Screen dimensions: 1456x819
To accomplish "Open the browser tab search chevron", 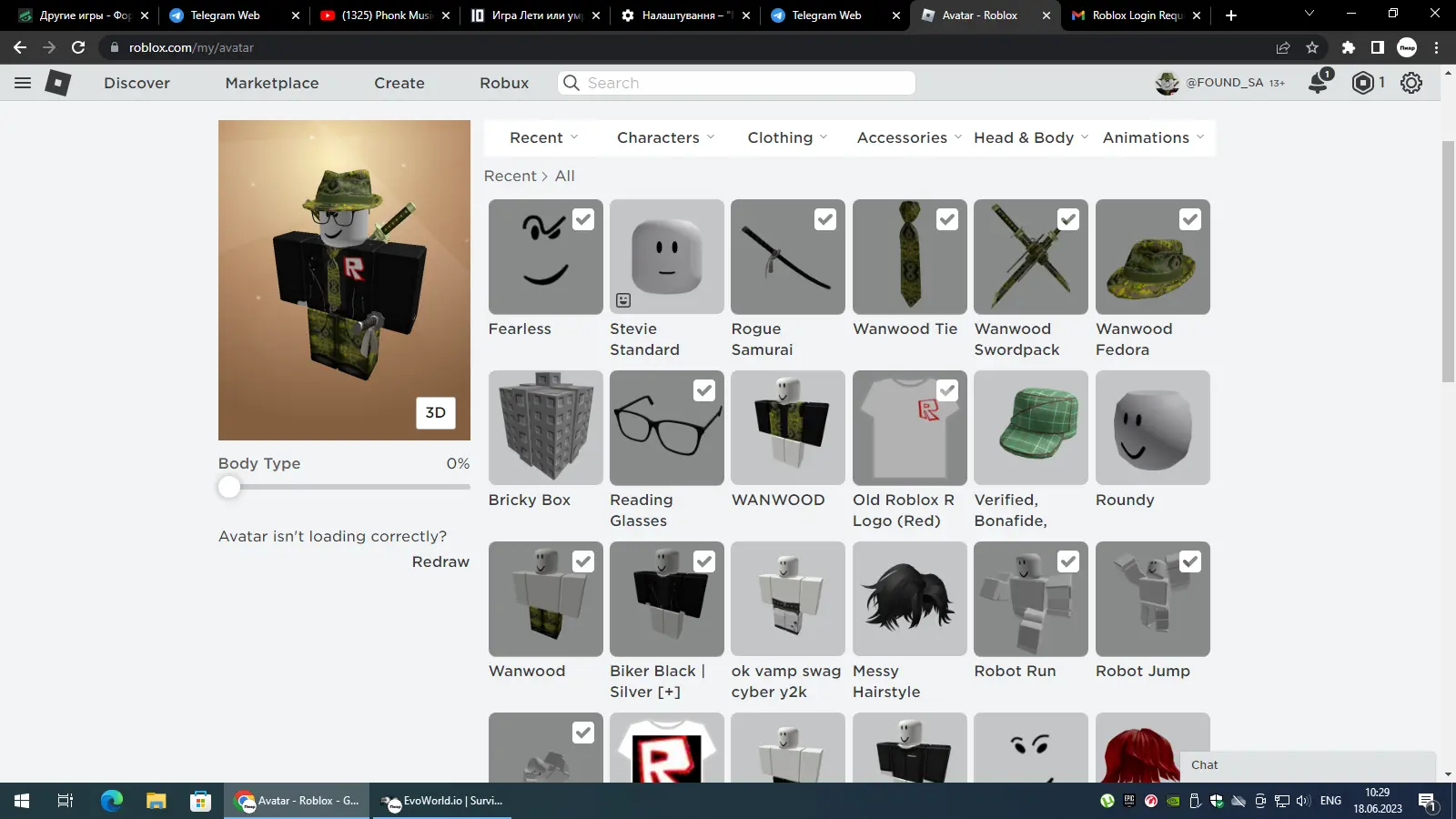I will [1309, 14].
